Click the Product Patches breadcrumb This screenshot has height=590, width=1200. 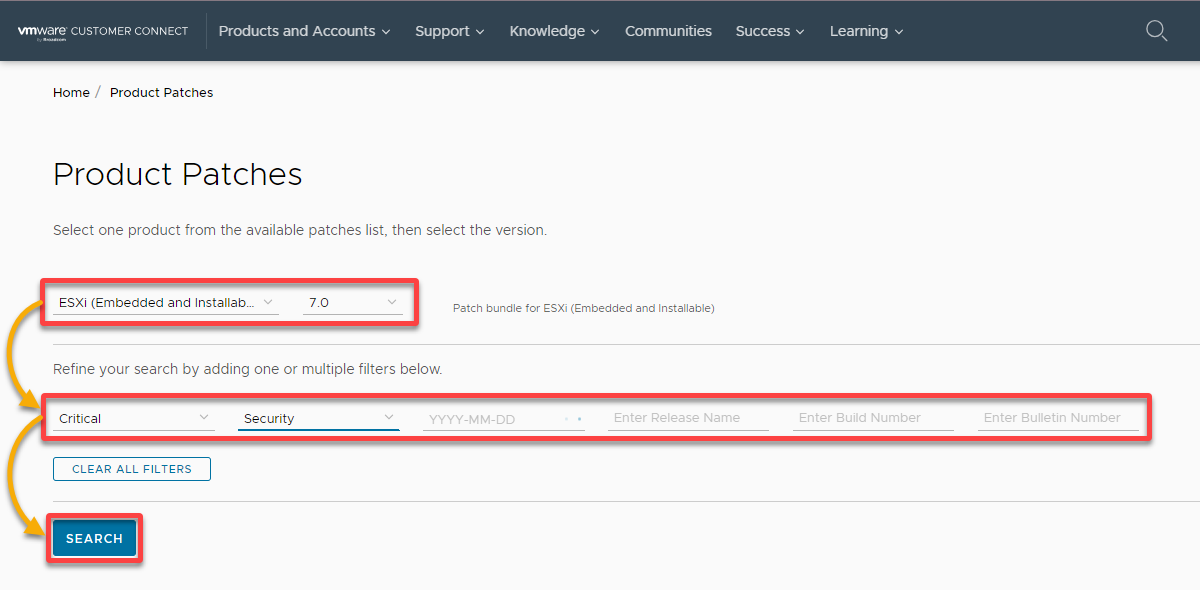[x=161, y=92]
